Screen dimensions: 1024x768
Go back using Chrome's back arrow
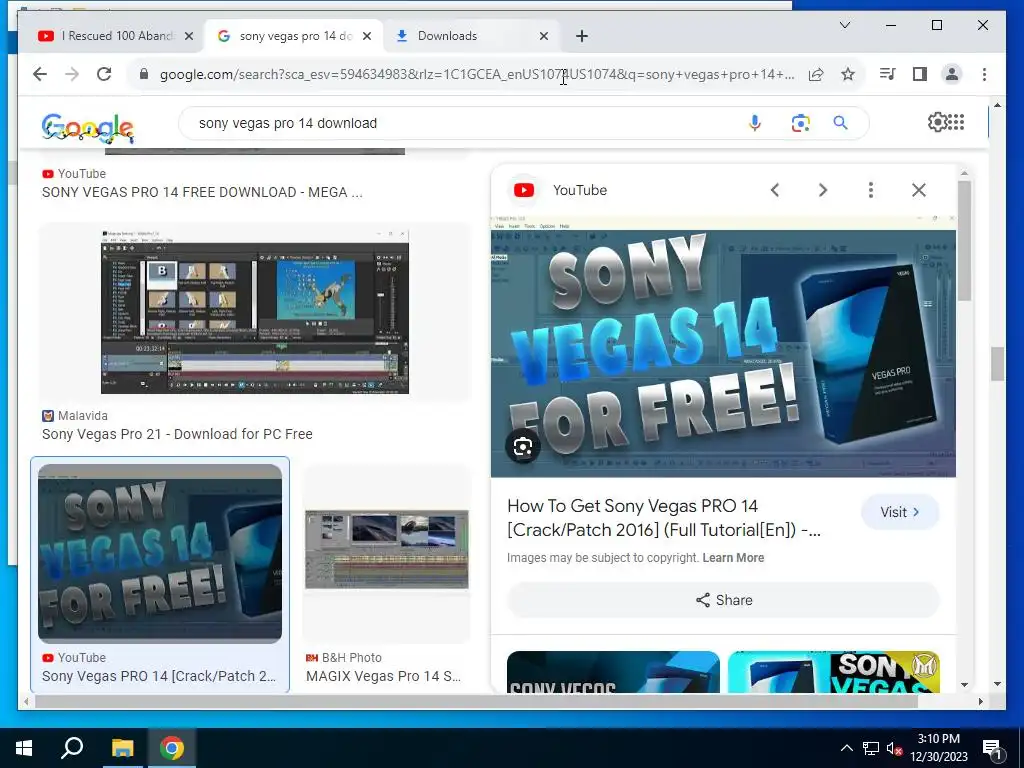[x=40, y=74]
